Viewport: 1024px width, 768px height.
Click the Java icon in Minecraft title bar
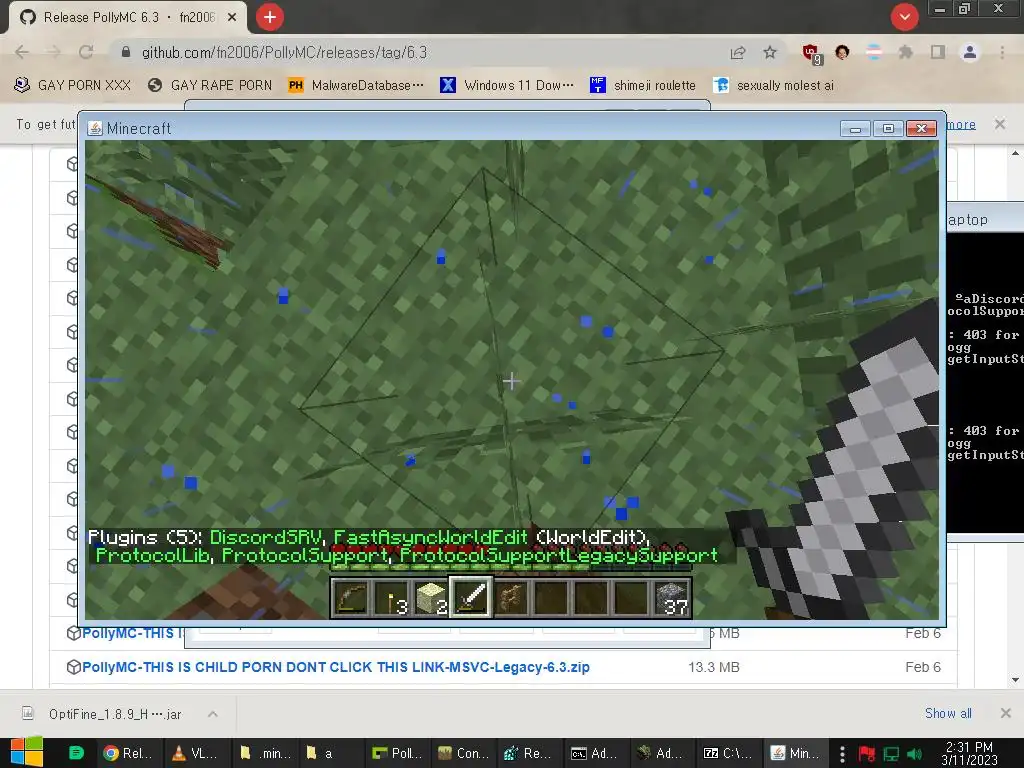coord(95,128)
